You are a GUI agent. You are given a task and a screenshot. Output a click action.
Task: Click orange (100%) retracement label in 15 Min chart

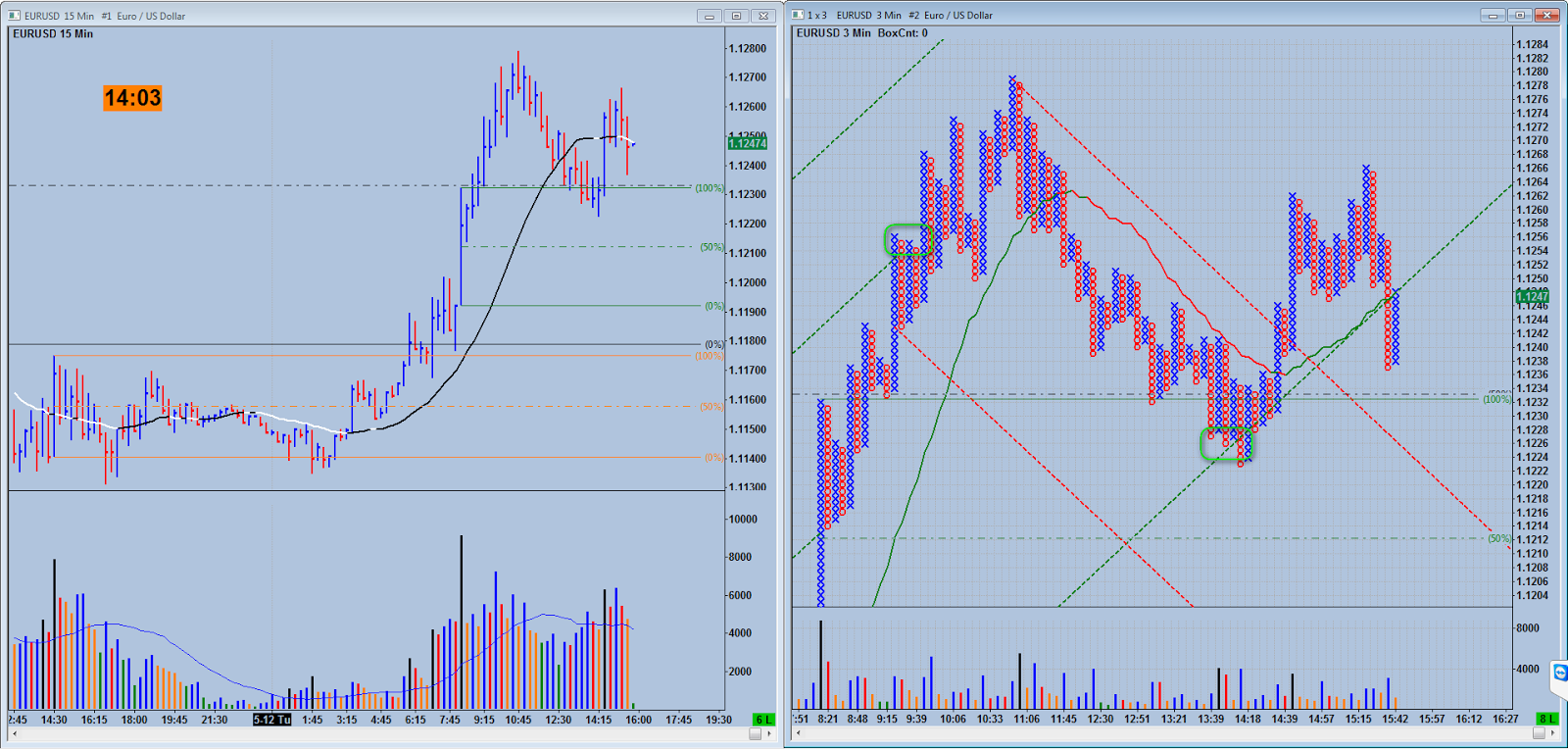(x=710, y=356)
